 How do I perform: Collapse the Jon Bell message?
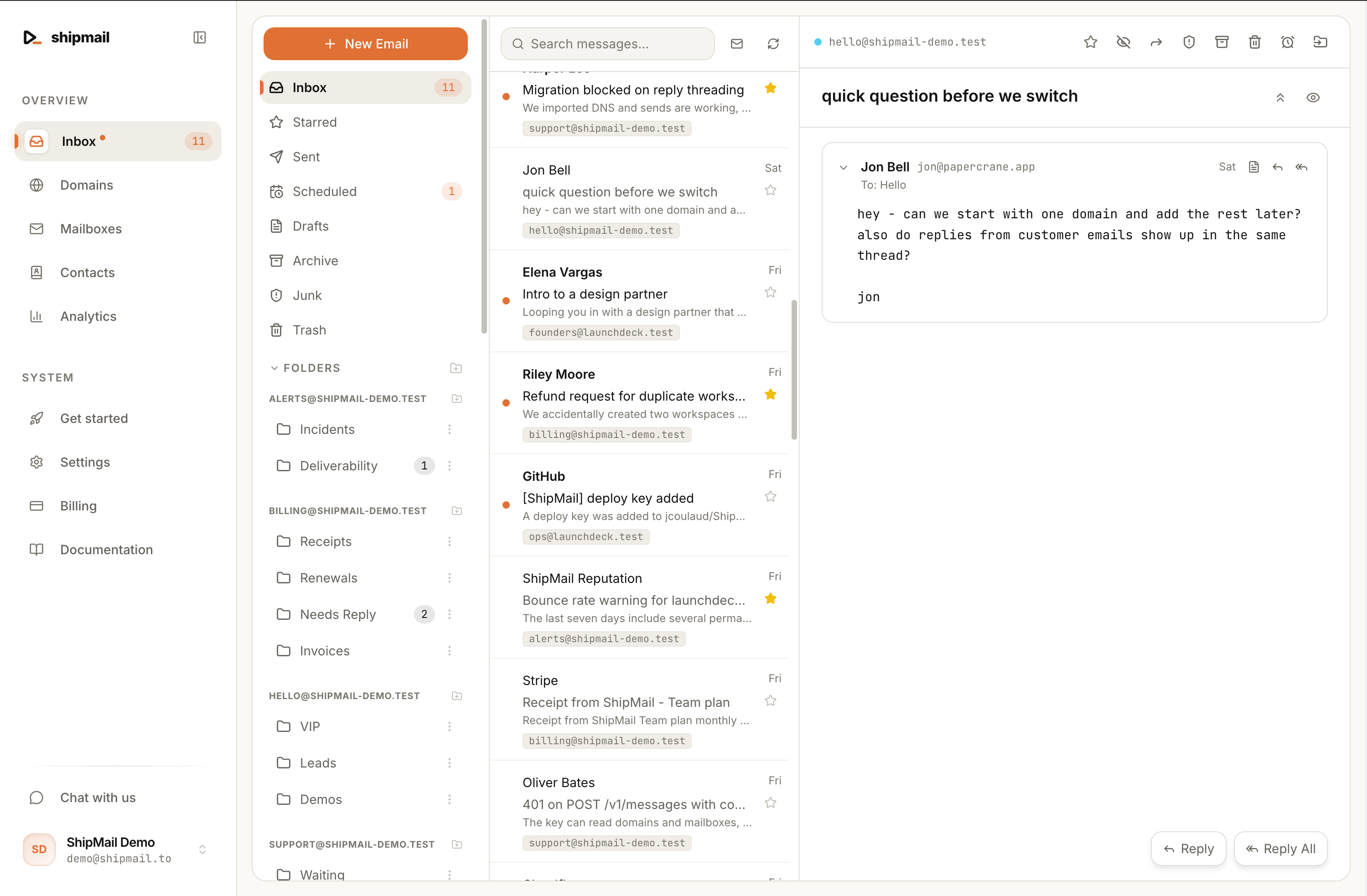click(x=843, y=168)
